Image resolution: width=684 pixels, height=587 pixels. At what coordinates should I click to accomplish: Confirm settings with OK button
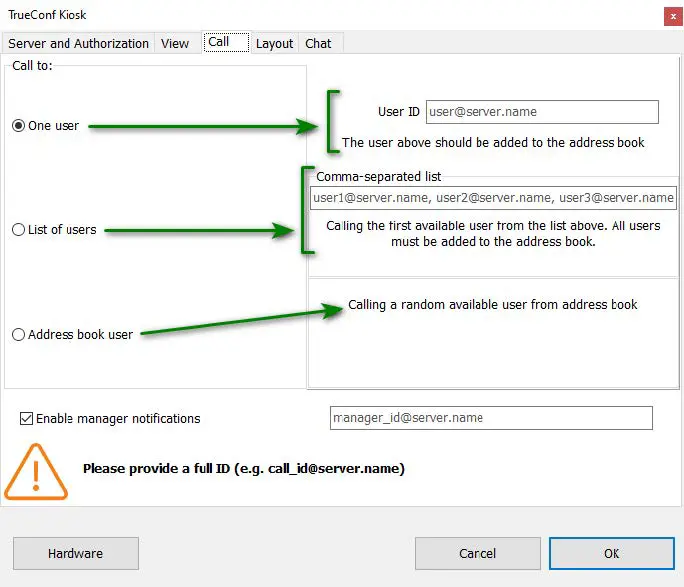(x=612, y=553)
